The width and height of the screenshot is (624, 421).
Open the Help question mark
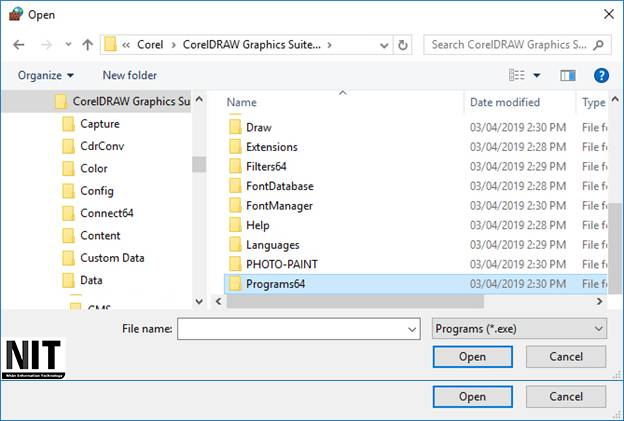[x=601, y=75]
